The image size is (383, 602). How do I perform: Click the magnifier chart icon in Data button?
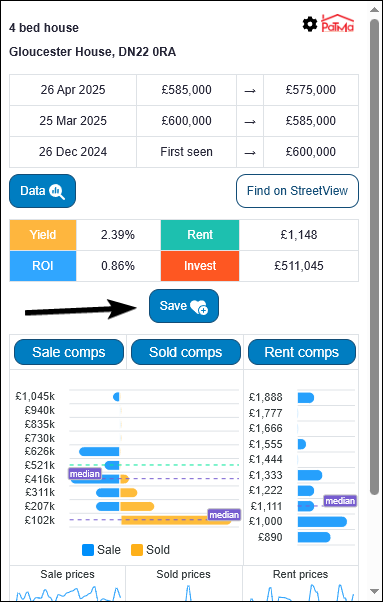coord(57,191)
